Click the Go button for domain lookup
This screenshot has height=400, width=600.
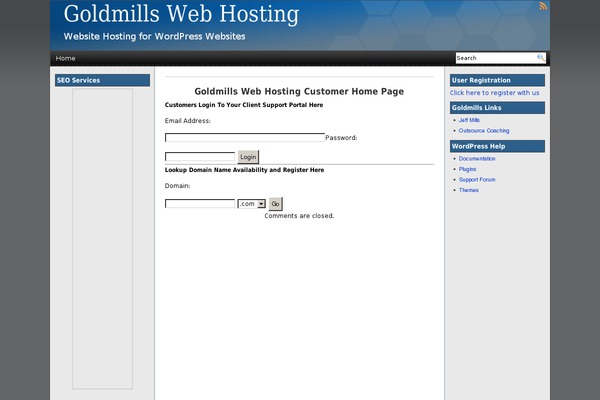coord(275,204)
